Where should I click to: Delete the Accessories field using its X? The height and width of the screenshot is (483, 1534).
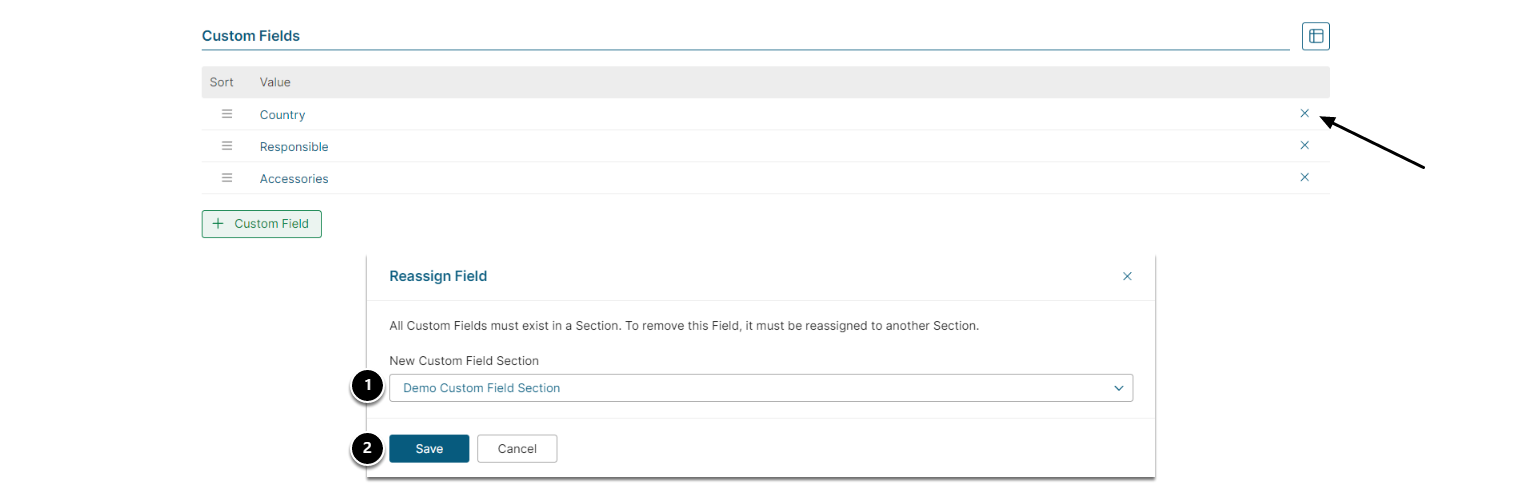coord(1304,177)
